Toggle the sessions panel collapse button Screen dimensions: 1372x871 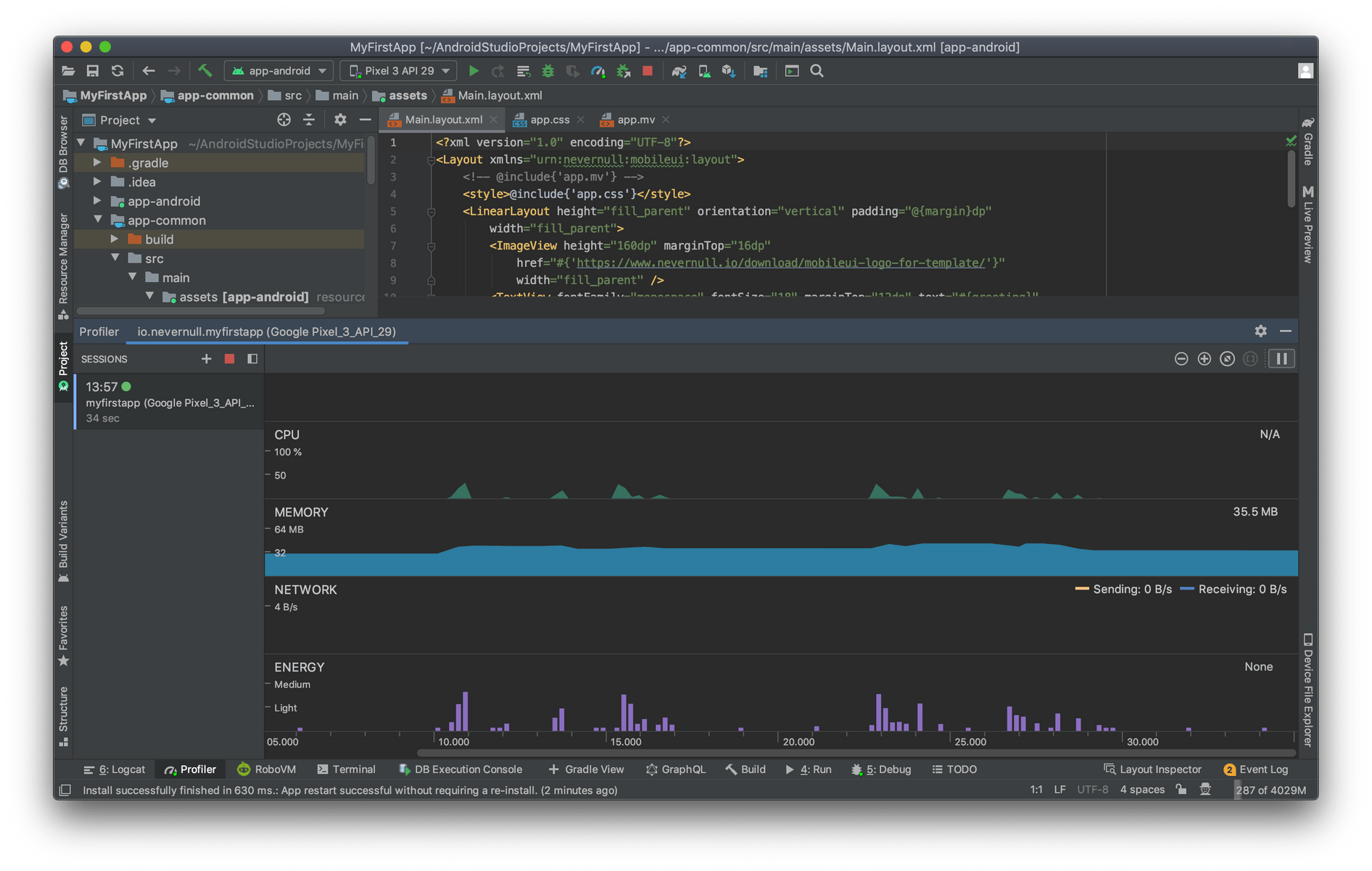pos(252,359)
